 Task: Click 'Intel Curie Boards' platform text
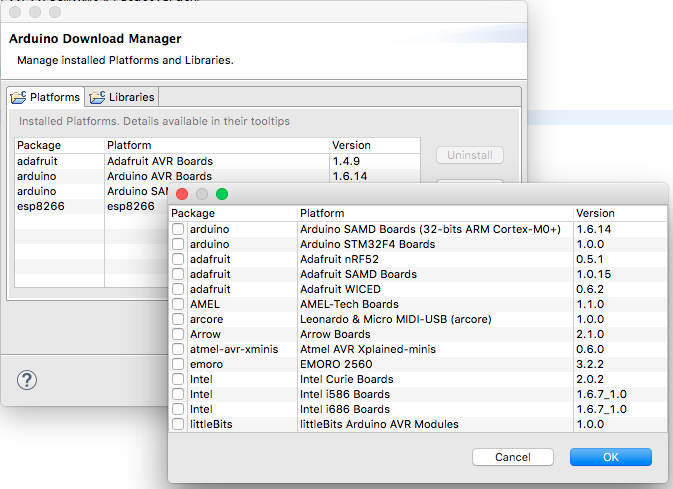347,380
